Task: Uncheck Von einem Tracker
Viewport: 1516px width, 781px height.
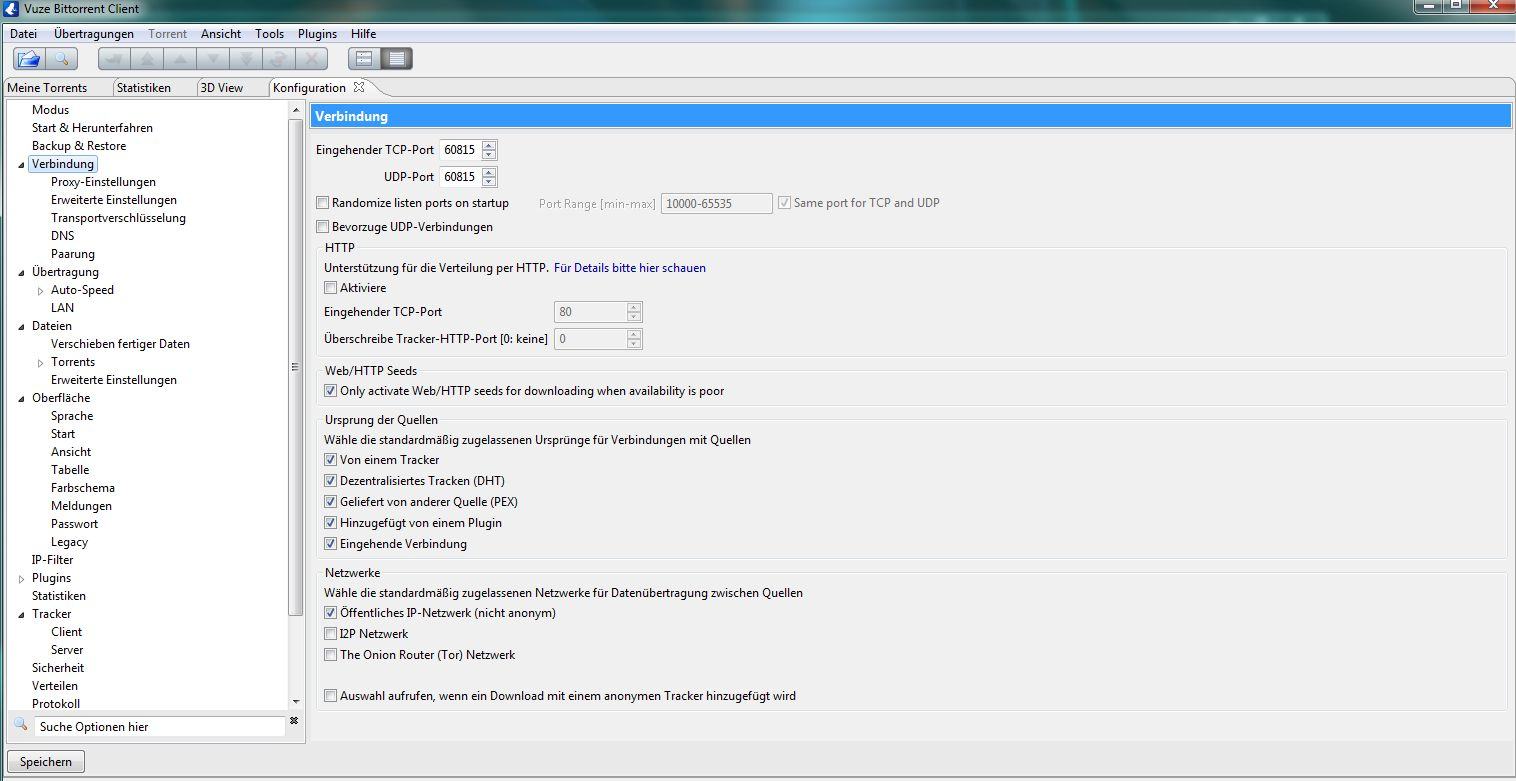Action: pos(330,460)
